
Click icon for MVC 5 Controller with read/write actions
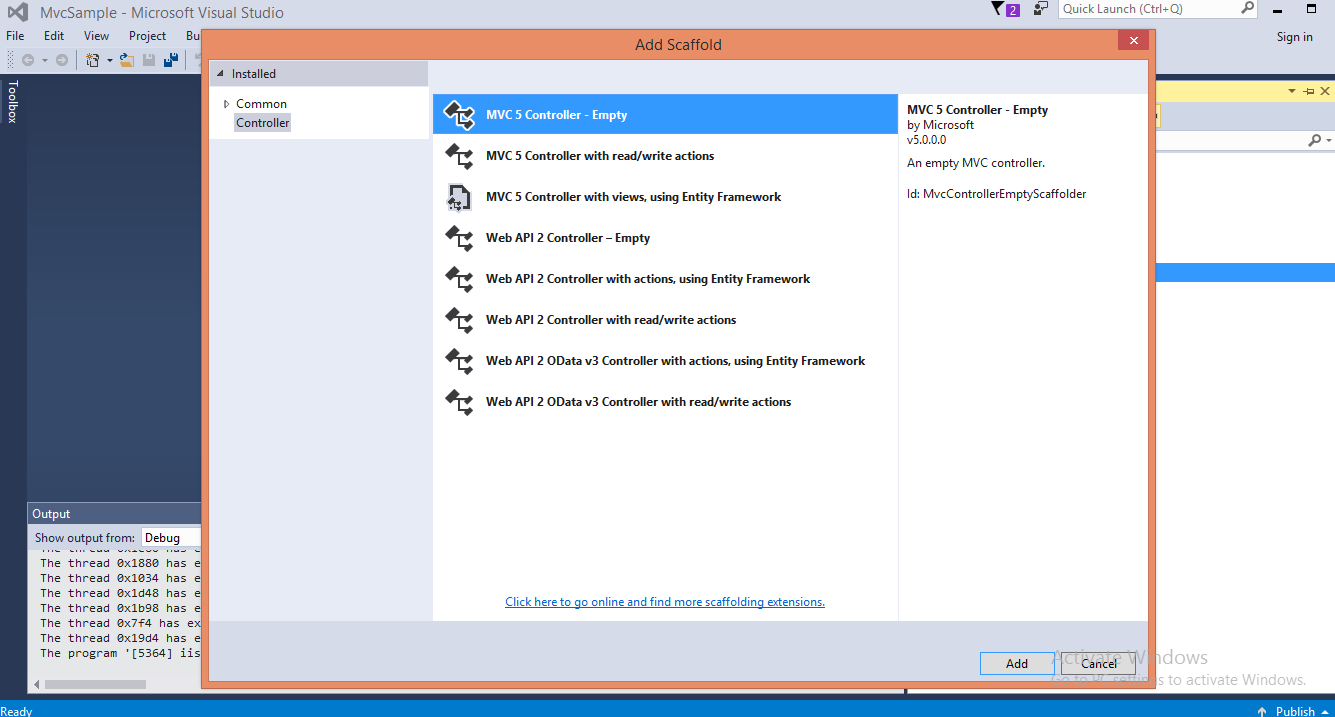coord(459,156)
